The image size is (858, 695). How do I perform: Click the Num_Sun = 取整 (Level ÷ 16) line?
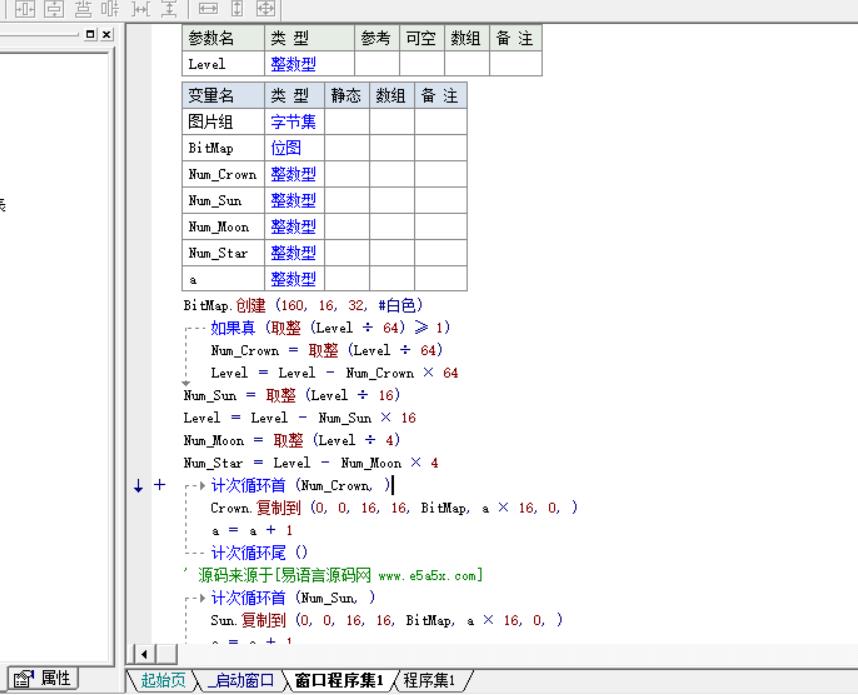click(x=292, y=395)
